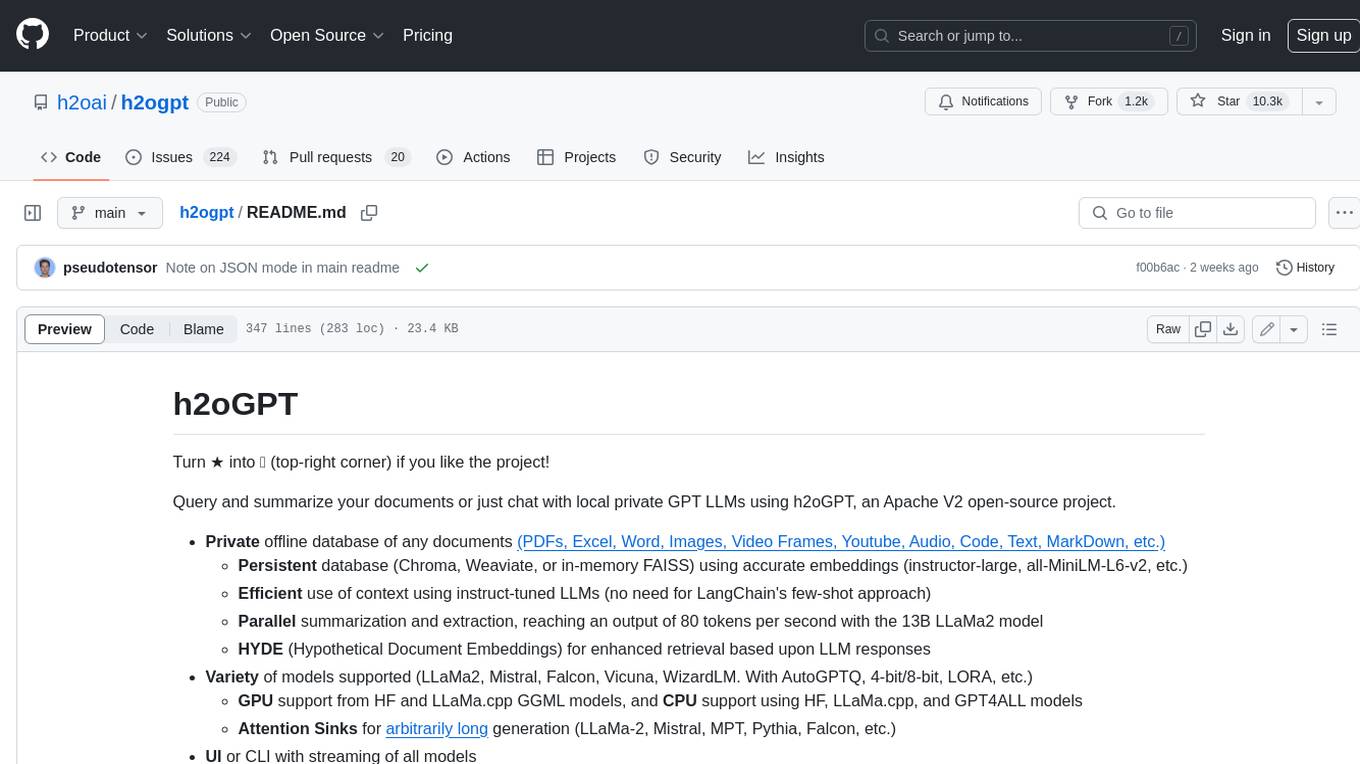The width and height of the screenshot is (1360, 764).
Task: Click the star count 10.3k
Action: 1267,102
